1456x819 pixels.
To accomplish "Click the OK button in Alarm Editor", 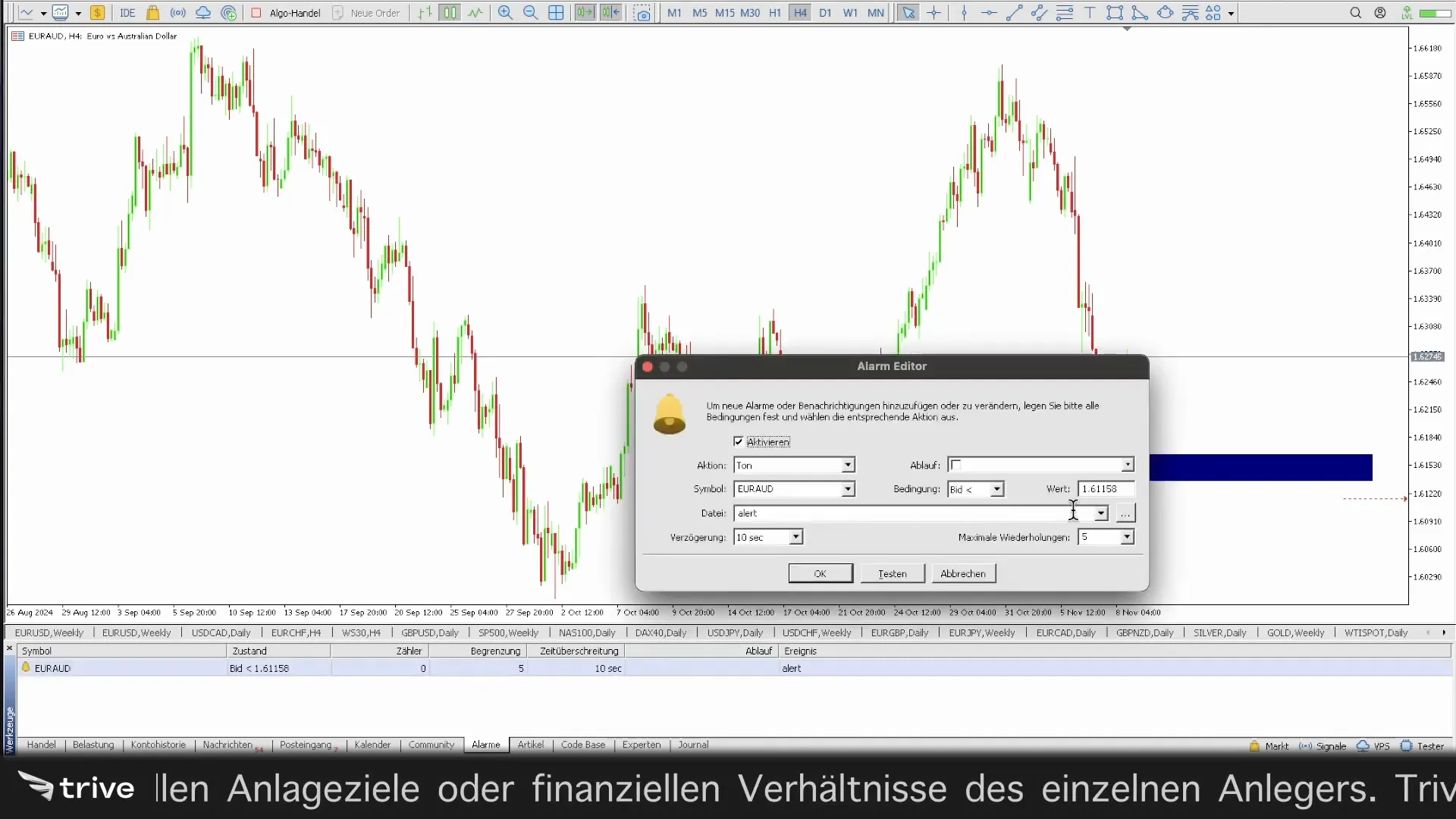I will (x=819, y=573).
